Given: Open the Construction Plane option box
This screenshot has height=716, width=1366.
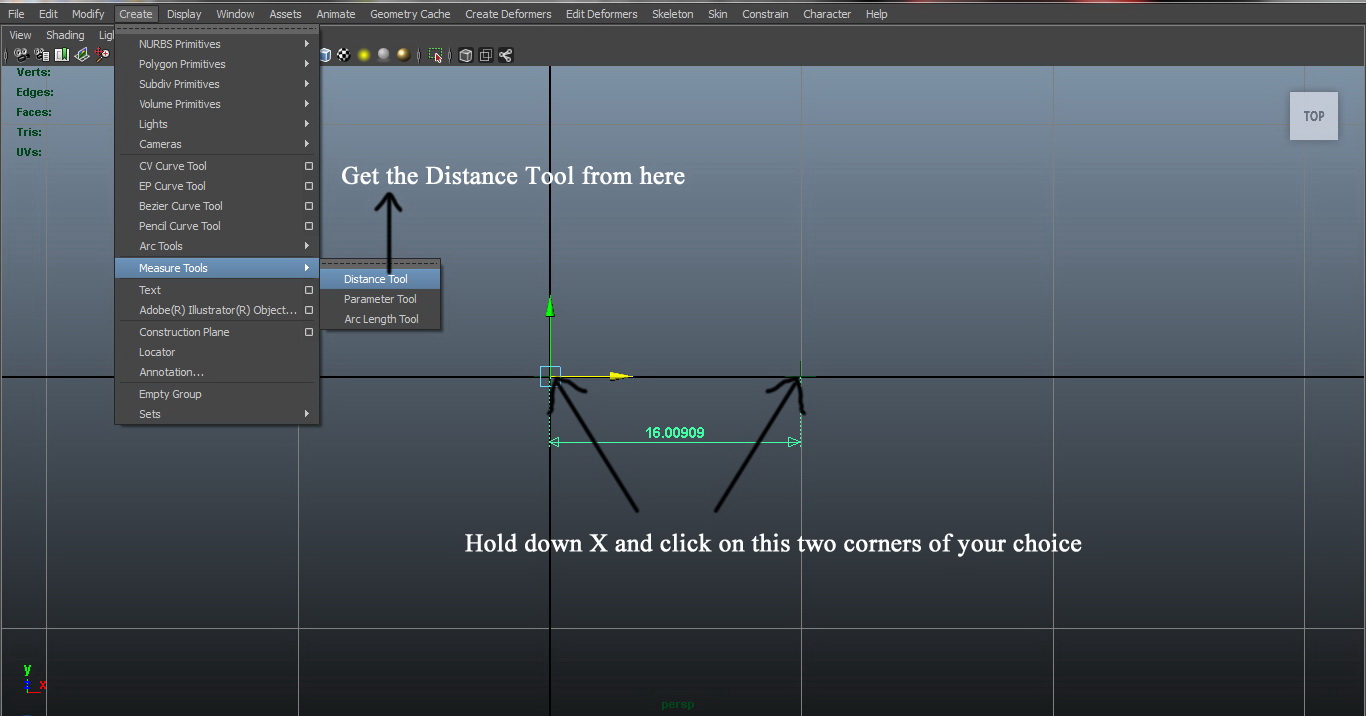Looking at the screenshot, I should [309, 332].
